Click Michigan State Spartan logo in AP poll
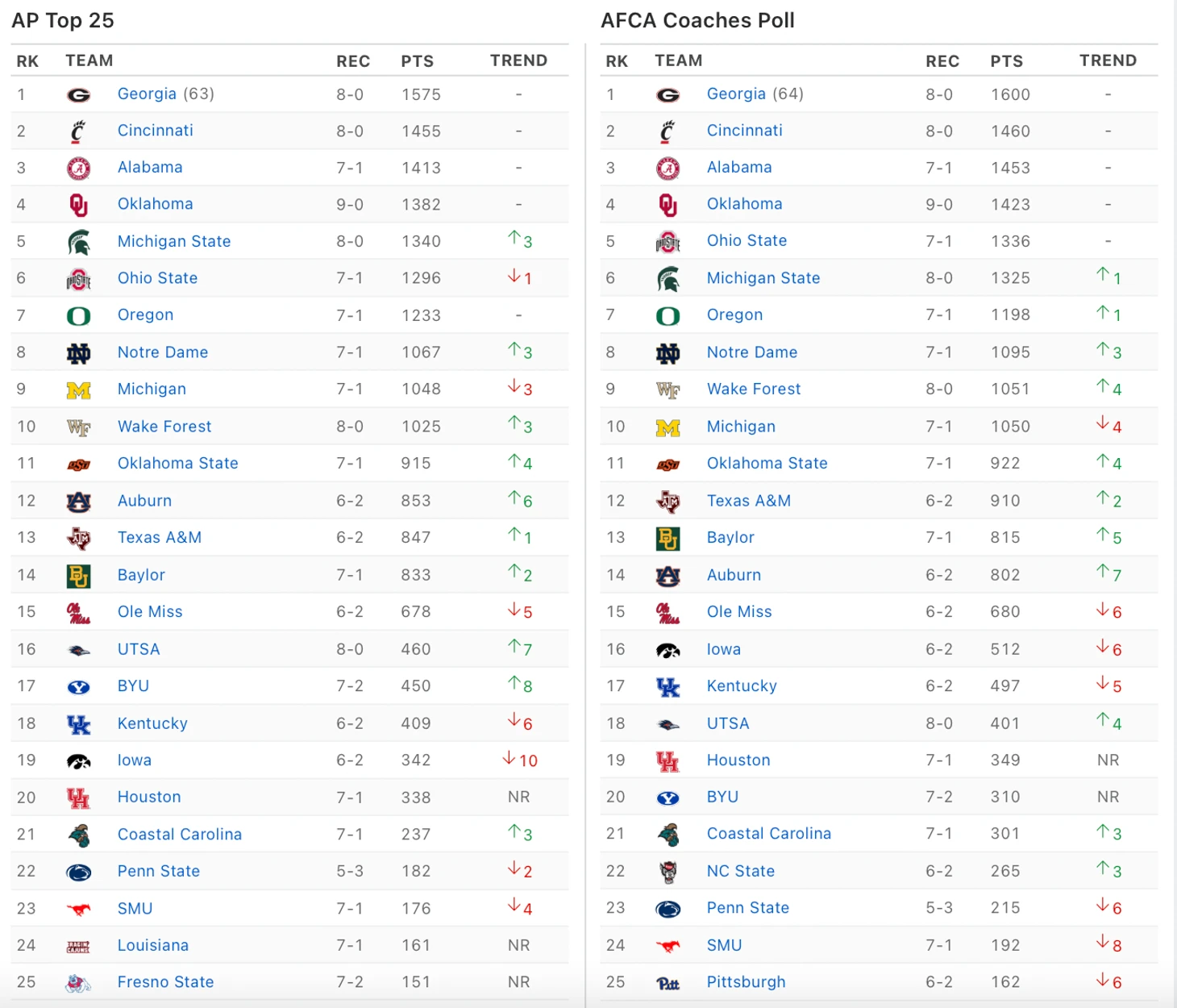Viewport: 1177px width, 1008px height. click(x=78, y=242)
